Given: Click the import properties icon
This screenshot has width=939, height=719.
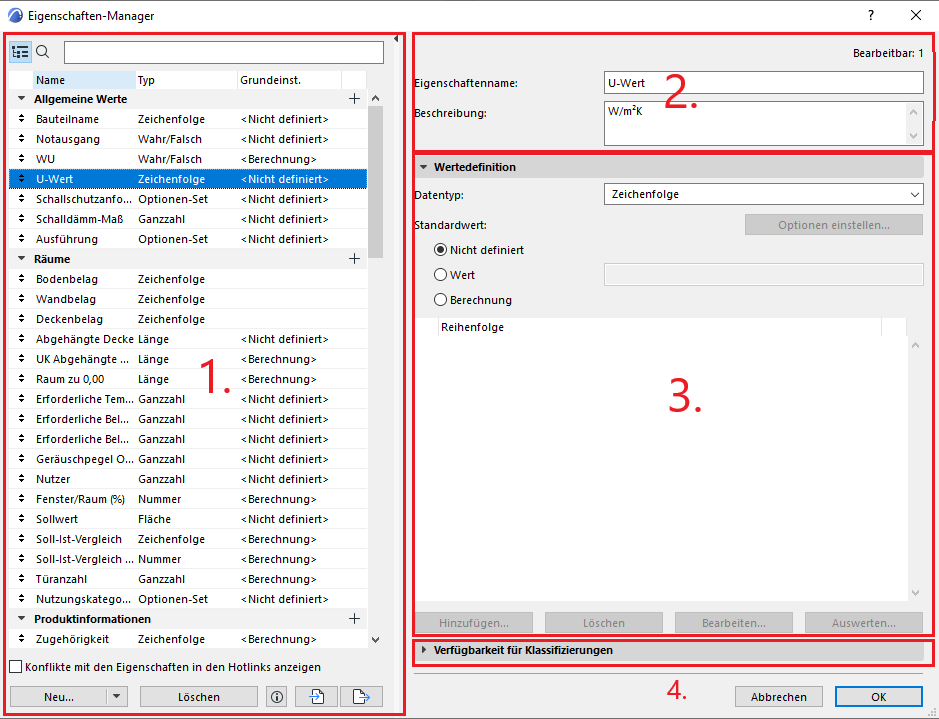Looking at the screenshot, I should (x=316, y=697).
